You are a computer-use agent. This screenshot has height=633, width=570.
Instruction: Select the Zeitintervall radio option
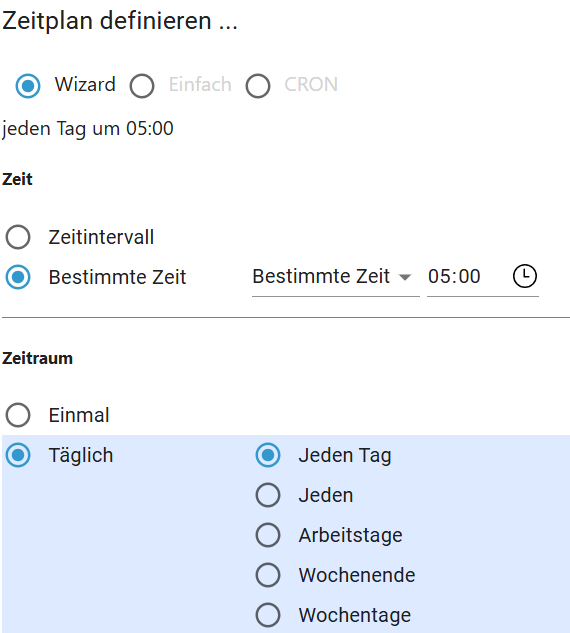[x=18, y=237]
